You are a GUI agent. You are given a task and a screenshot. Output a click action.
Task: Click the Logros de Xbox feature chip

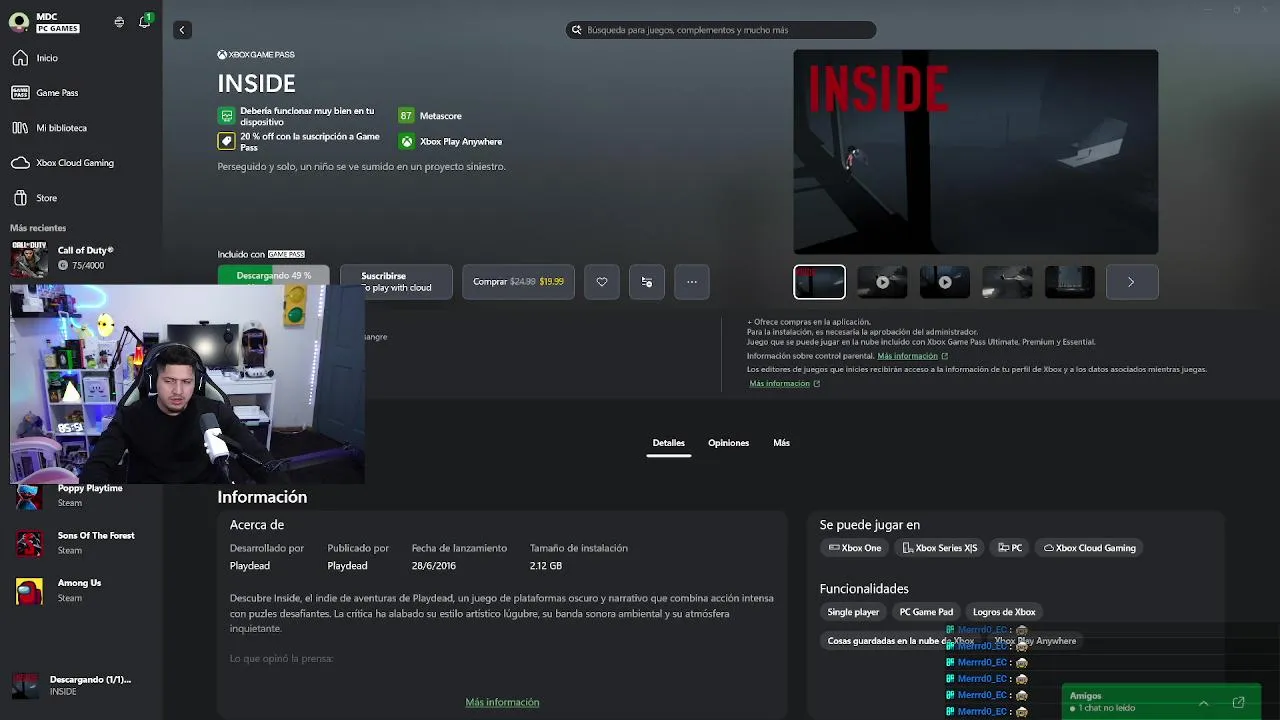tap(1004, 612)
